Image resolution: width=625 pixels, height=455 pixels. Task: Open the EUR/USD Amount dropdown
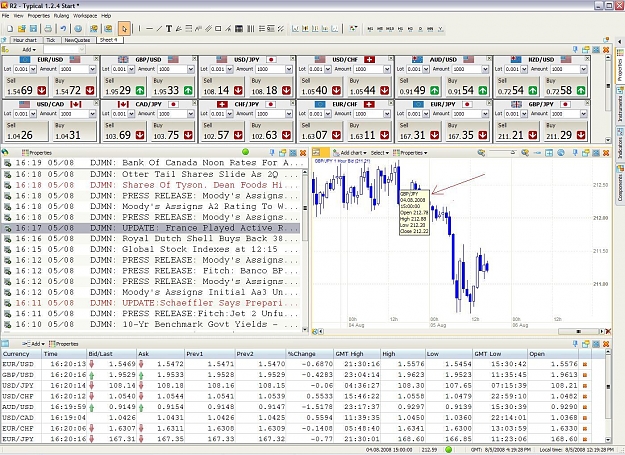92,69
